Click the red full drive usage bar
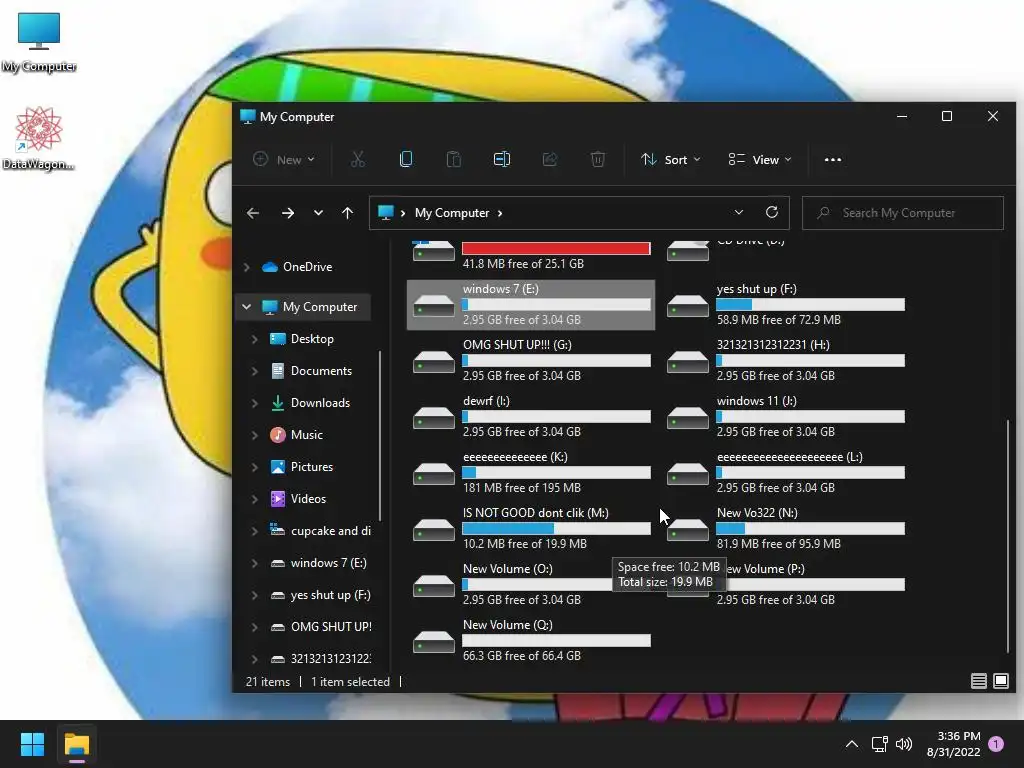Viewport: 1024px width, 768px height. [556, 248]
